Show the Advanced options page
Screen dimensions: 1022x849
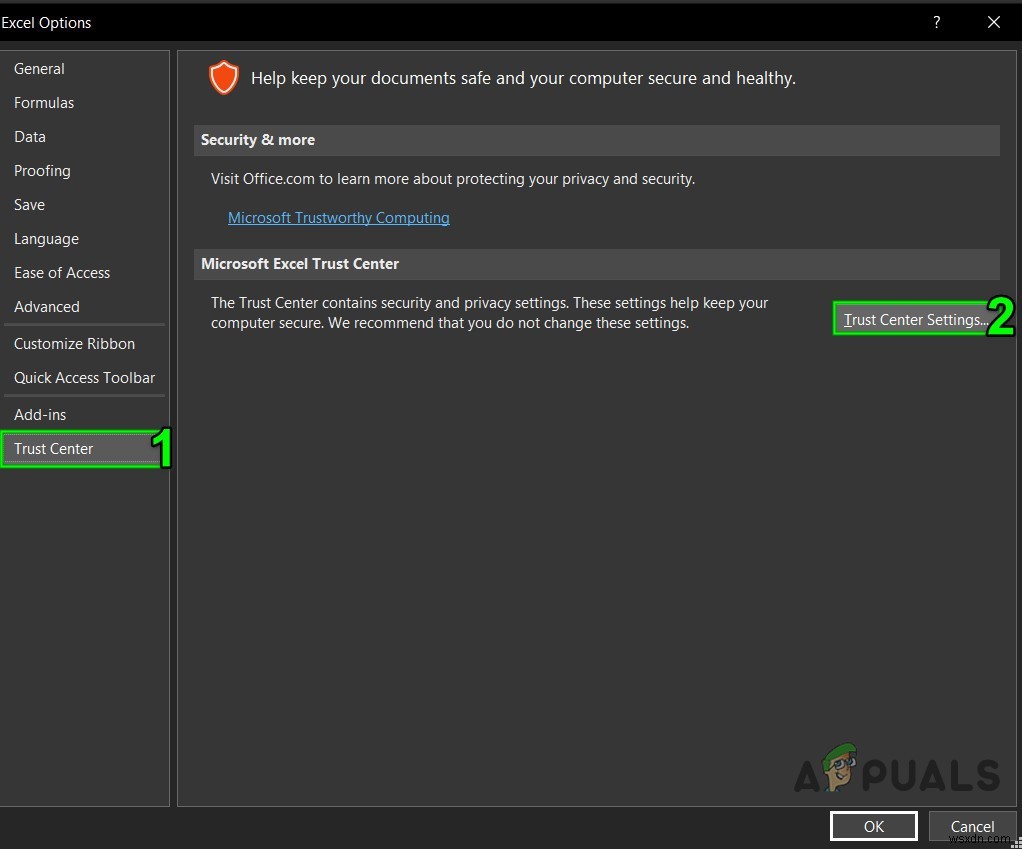pyautogui.click(x=47, y=307)
